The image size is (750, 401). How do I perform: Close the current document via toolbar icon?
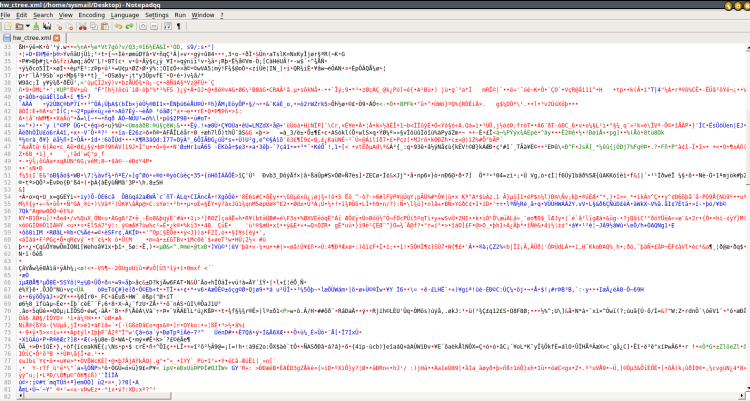pyautogui.click(x=58, y=26)
